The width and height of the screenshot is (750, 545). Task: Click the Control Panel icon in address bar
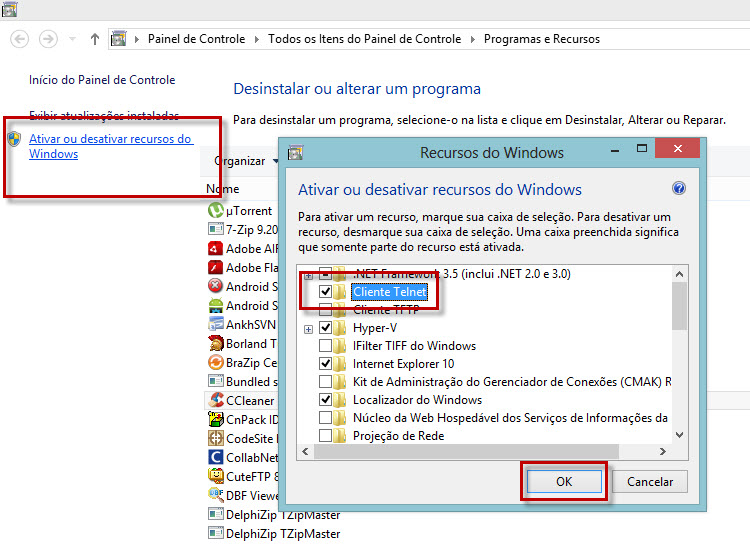(x=119, y=39)
